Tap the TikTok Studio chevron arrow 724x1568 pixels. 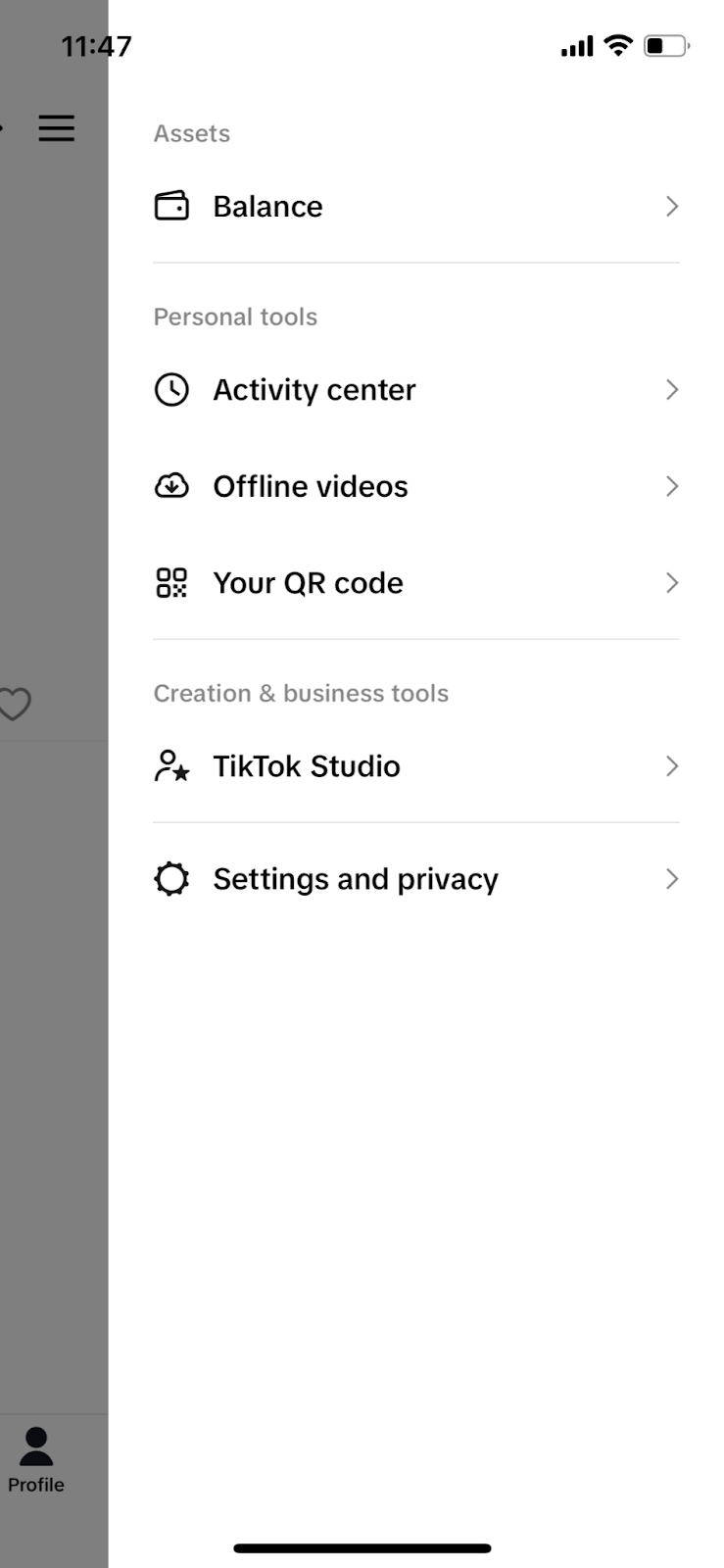[x=672, y=766]
